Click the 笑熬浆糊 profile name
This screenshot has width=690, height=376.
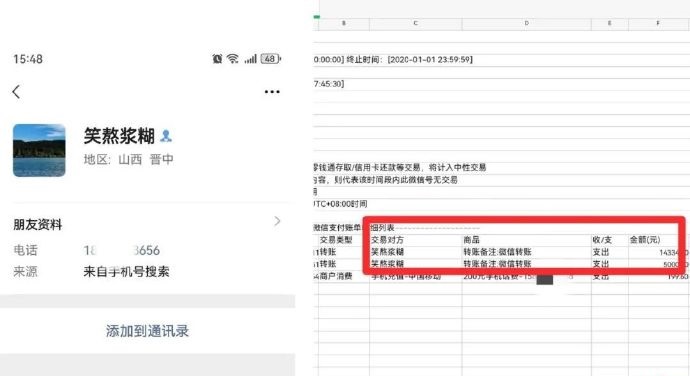point(119,136)
